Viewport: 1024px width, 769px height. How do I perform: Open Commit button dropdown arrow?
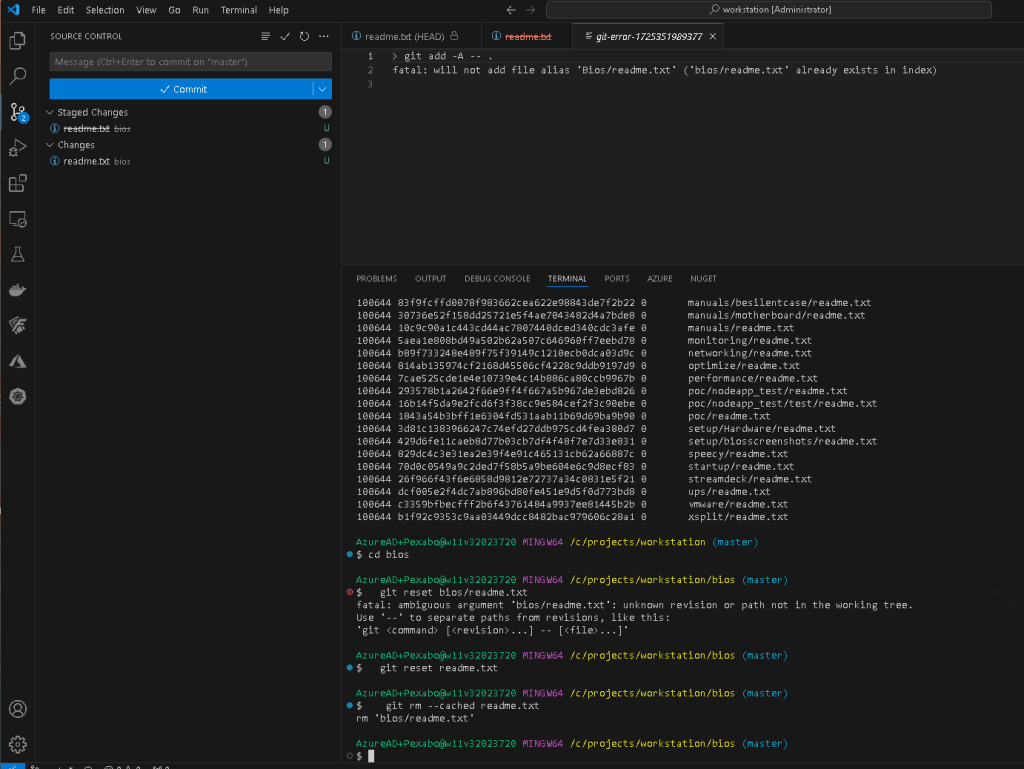coord(323,89)
